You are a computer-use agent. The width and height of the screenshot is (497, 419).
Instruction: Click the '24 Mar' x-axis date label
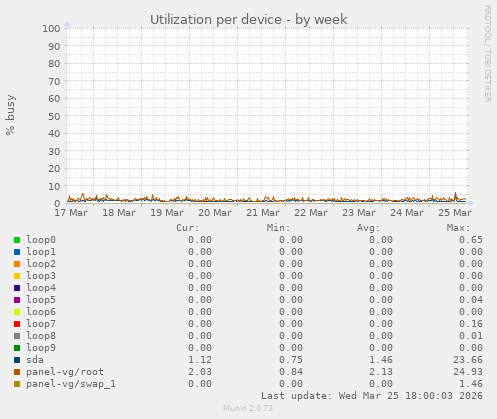click(x=407, y=213)
